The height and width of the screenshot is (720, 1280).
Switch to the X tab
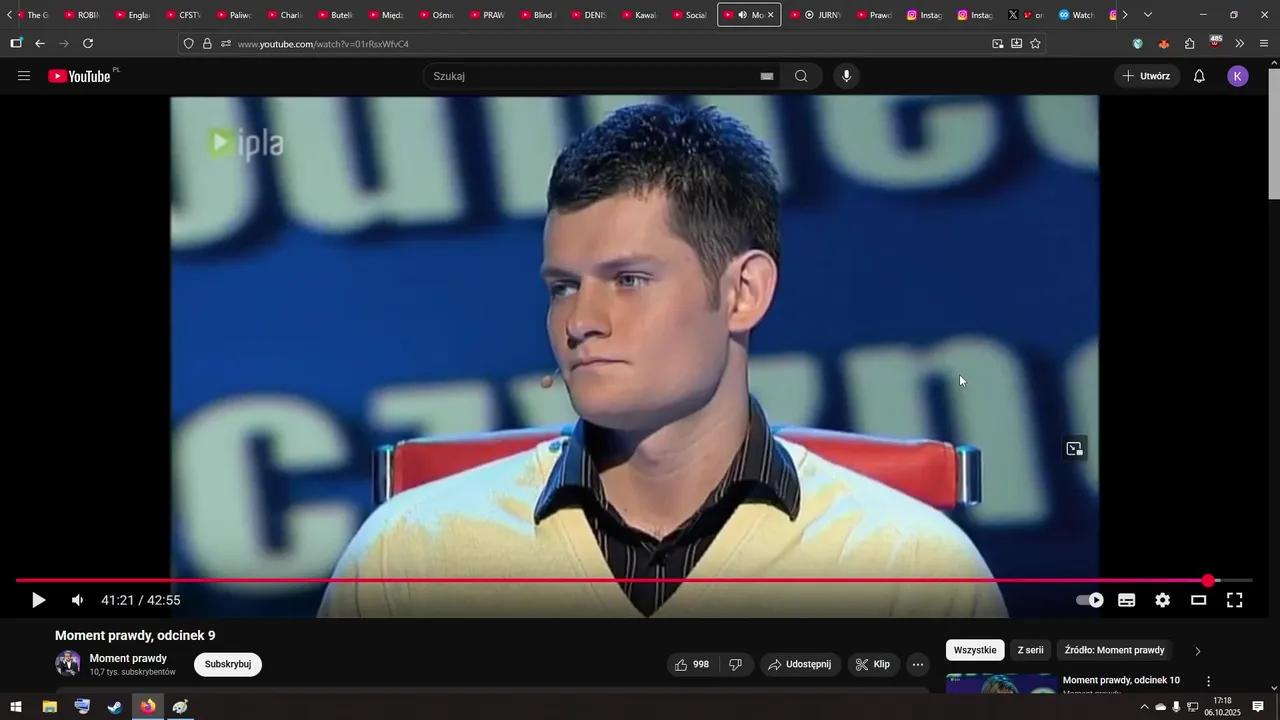(1026, 15)
